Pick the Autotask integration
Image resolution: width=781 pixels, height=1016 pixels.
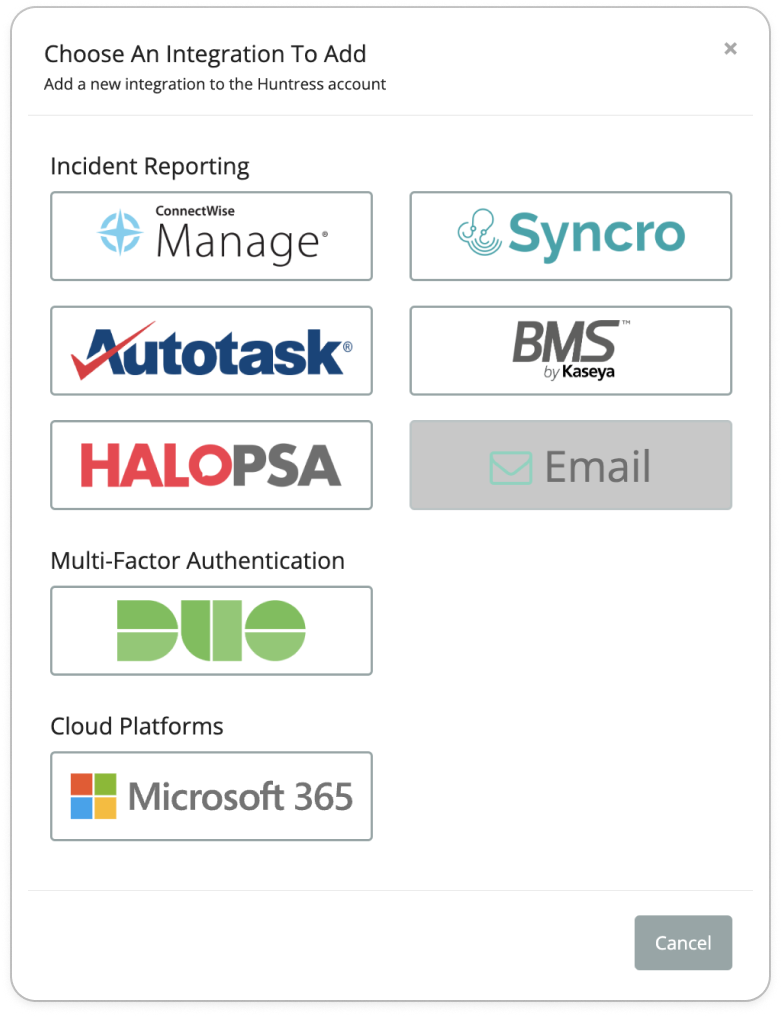coord(211,351)
